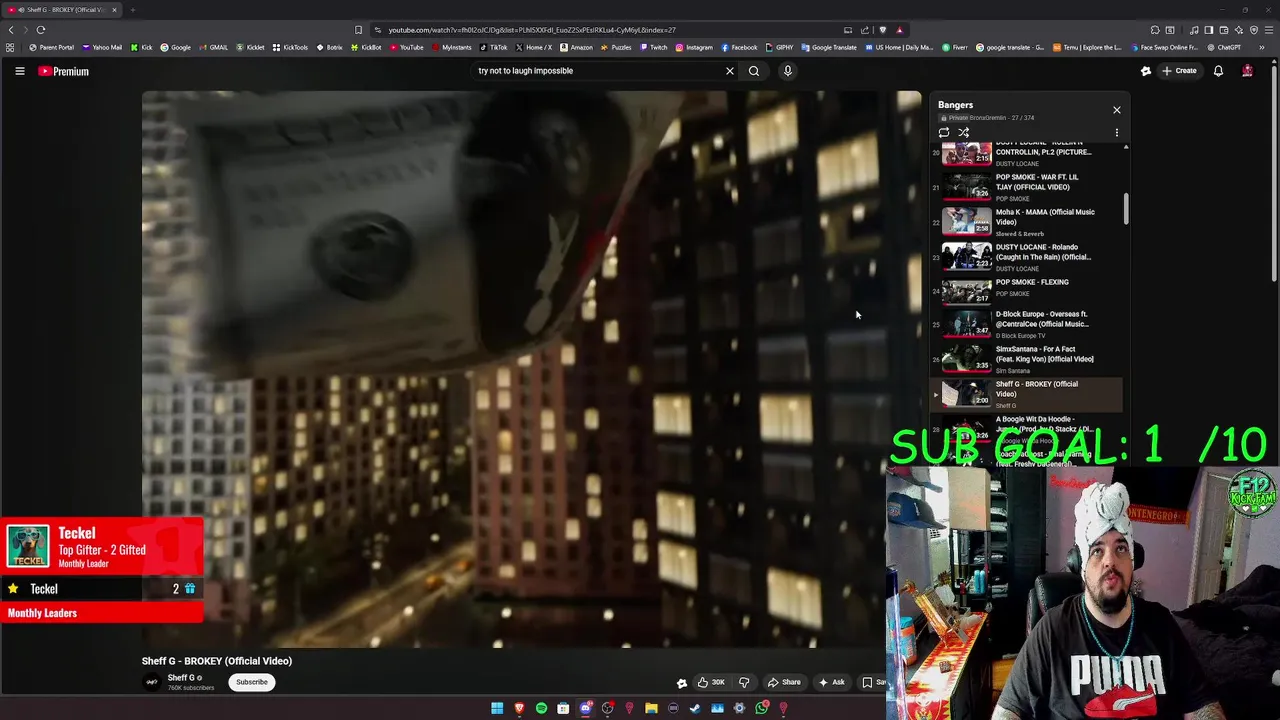
Task: Open TikTok bookmark
Action: [493, 47]
